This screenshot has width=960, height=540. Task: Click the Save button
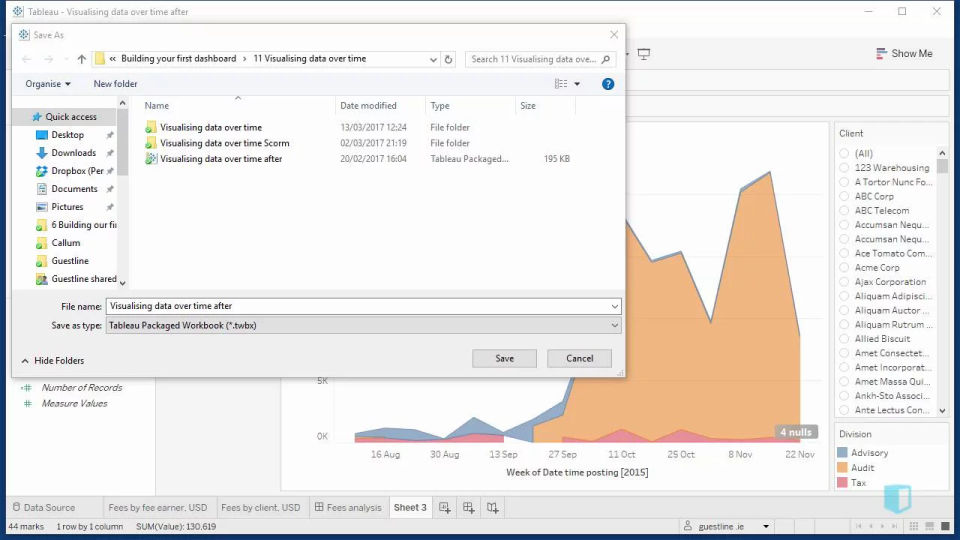(x=504, y=358)
